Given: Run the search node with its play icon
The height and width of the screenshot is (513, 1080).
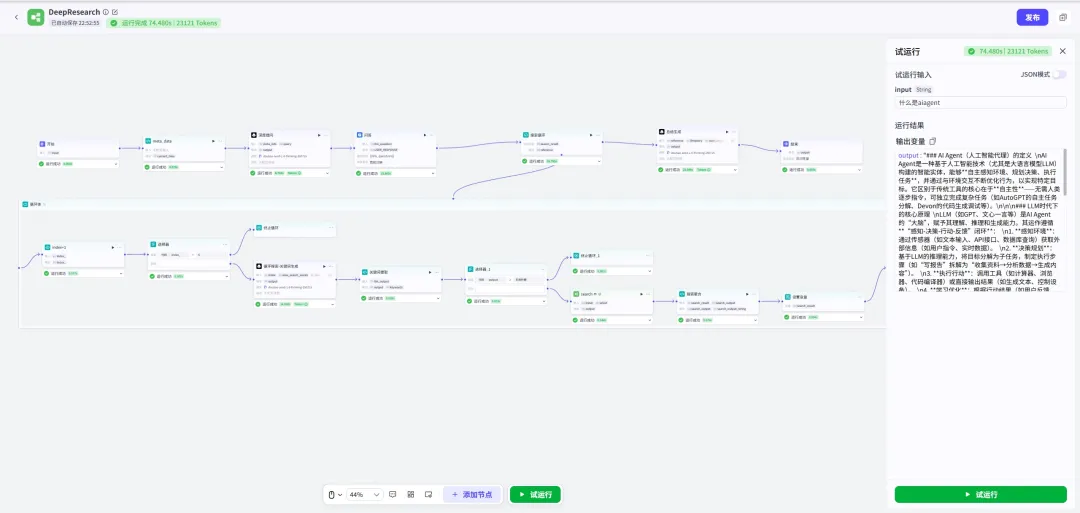Looking at the screenshot, I should (x=641, y=293).
